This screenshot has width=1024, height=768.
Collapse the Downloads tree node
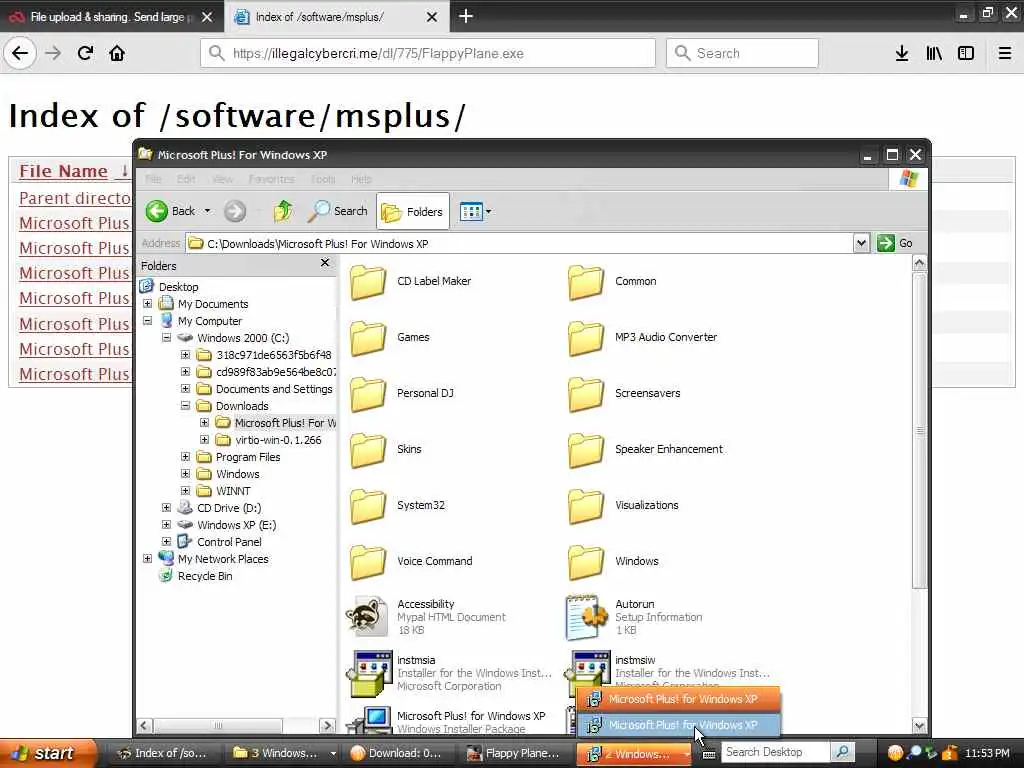[x=185, y=406]
